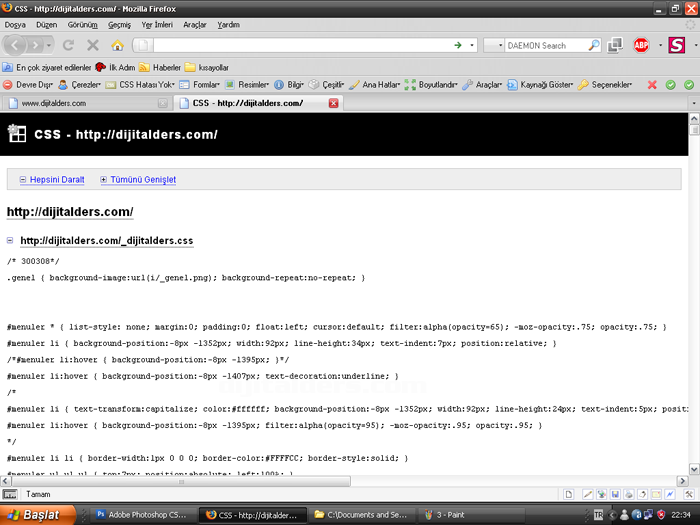This screenshot has width=700, height=525.
Task: Go back using the back arrow button
Action: click(15, 45)
